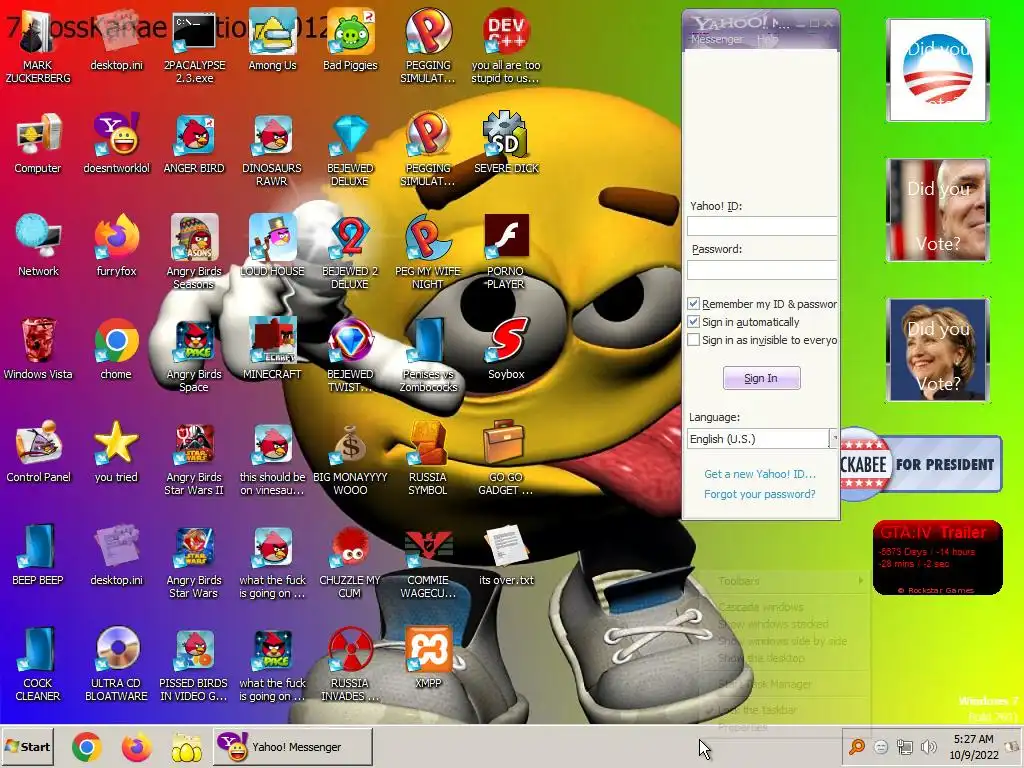Open Angry Birds Space shortcut
1024x768 pixels.
(x=194, y=356)
